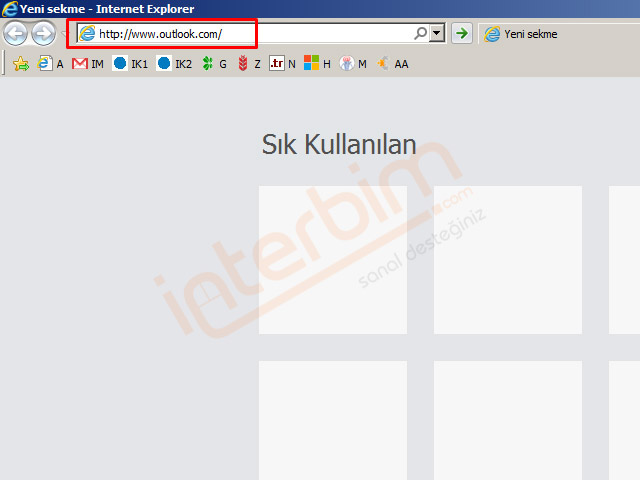Open the IK1 favorites bookmark

tap(130, 64)
